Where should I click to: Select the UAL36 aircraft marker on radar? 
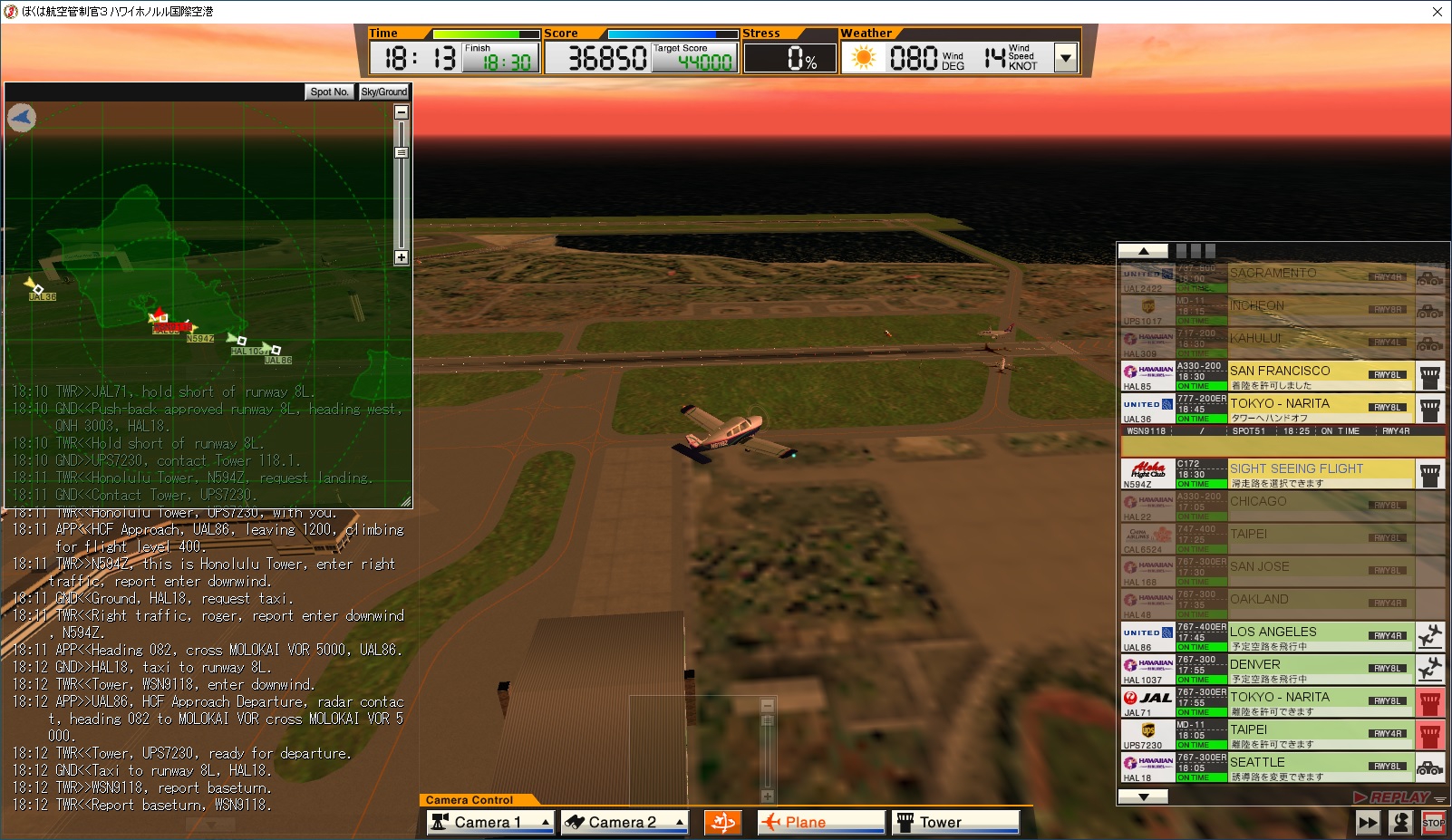click(x=34, y=287)
